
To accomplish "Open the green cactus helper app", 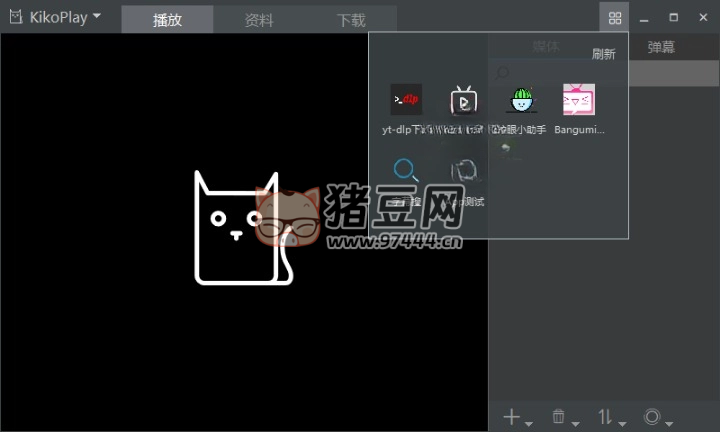I will pos(521,100).
